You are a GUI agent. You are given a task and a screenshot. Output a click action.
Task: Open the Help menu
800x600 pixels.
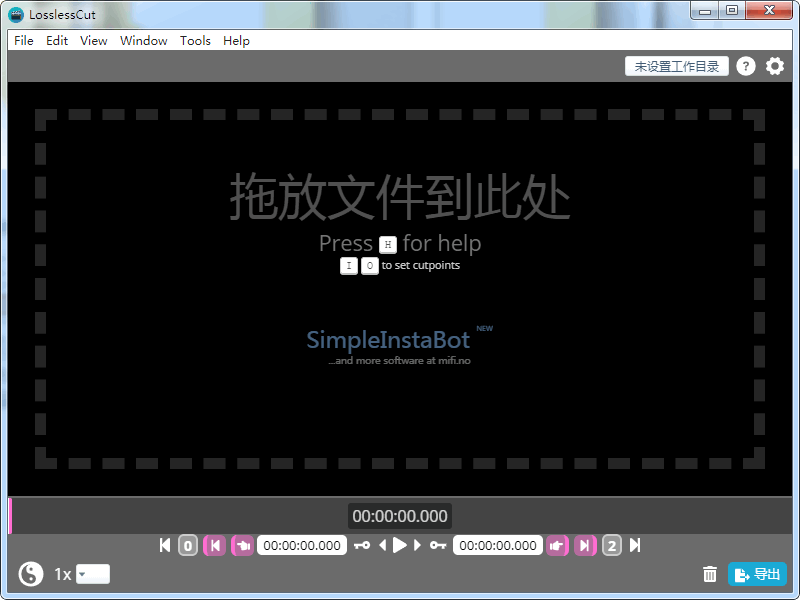236,40
